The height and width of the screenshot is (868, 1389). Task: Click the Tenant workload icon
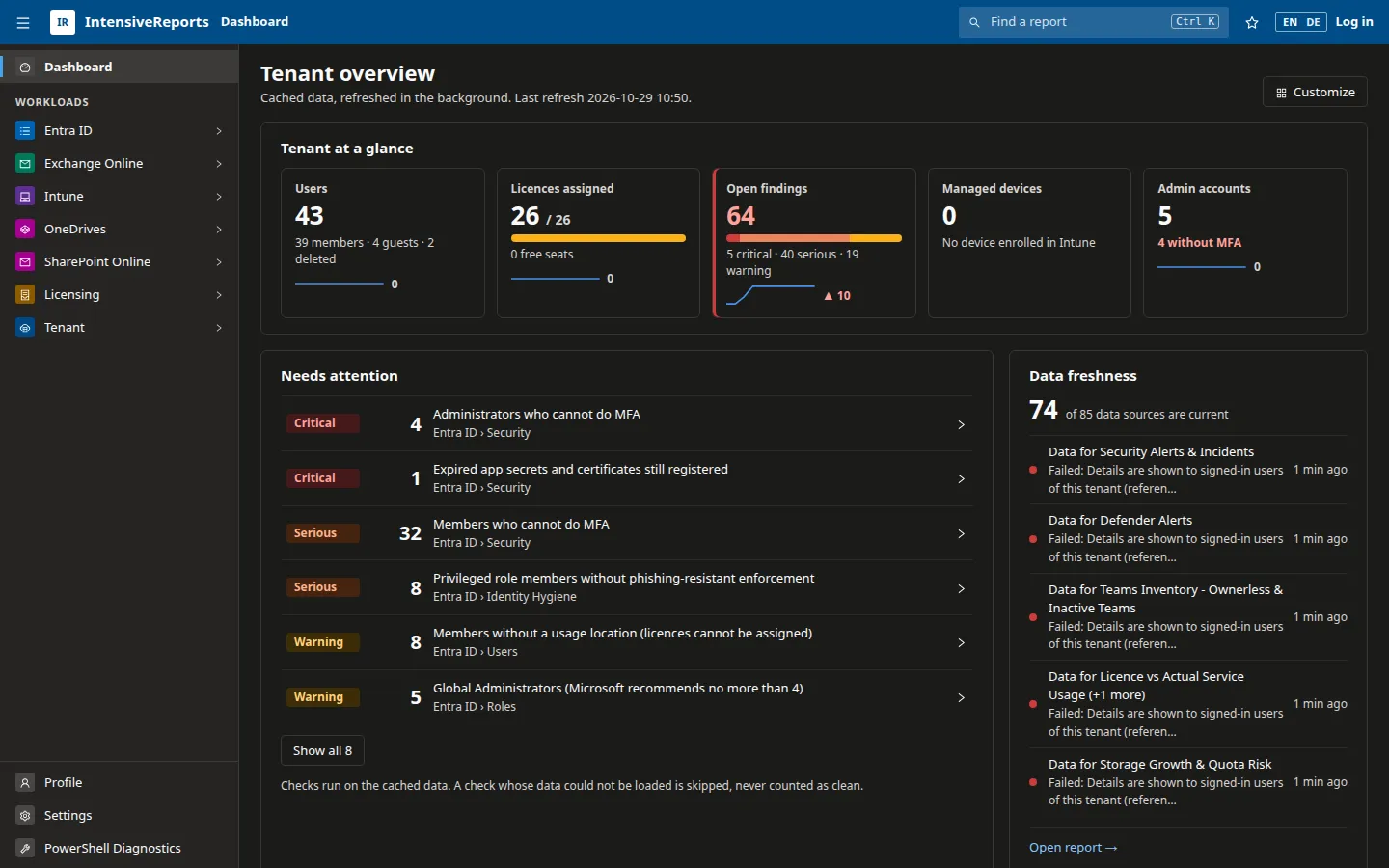[x=25, y=328]
